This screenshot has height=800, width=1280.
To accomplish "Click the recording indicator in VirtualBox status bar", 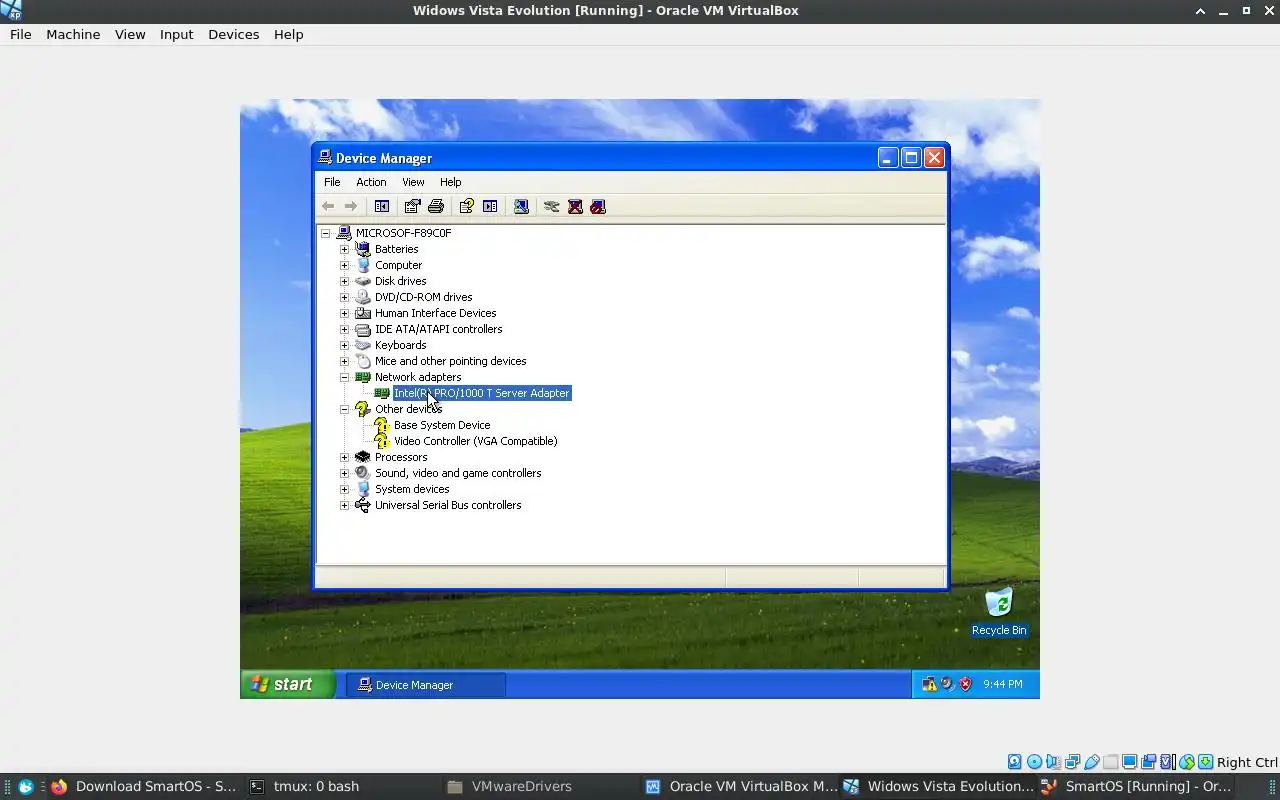I will click(1148, 762).
